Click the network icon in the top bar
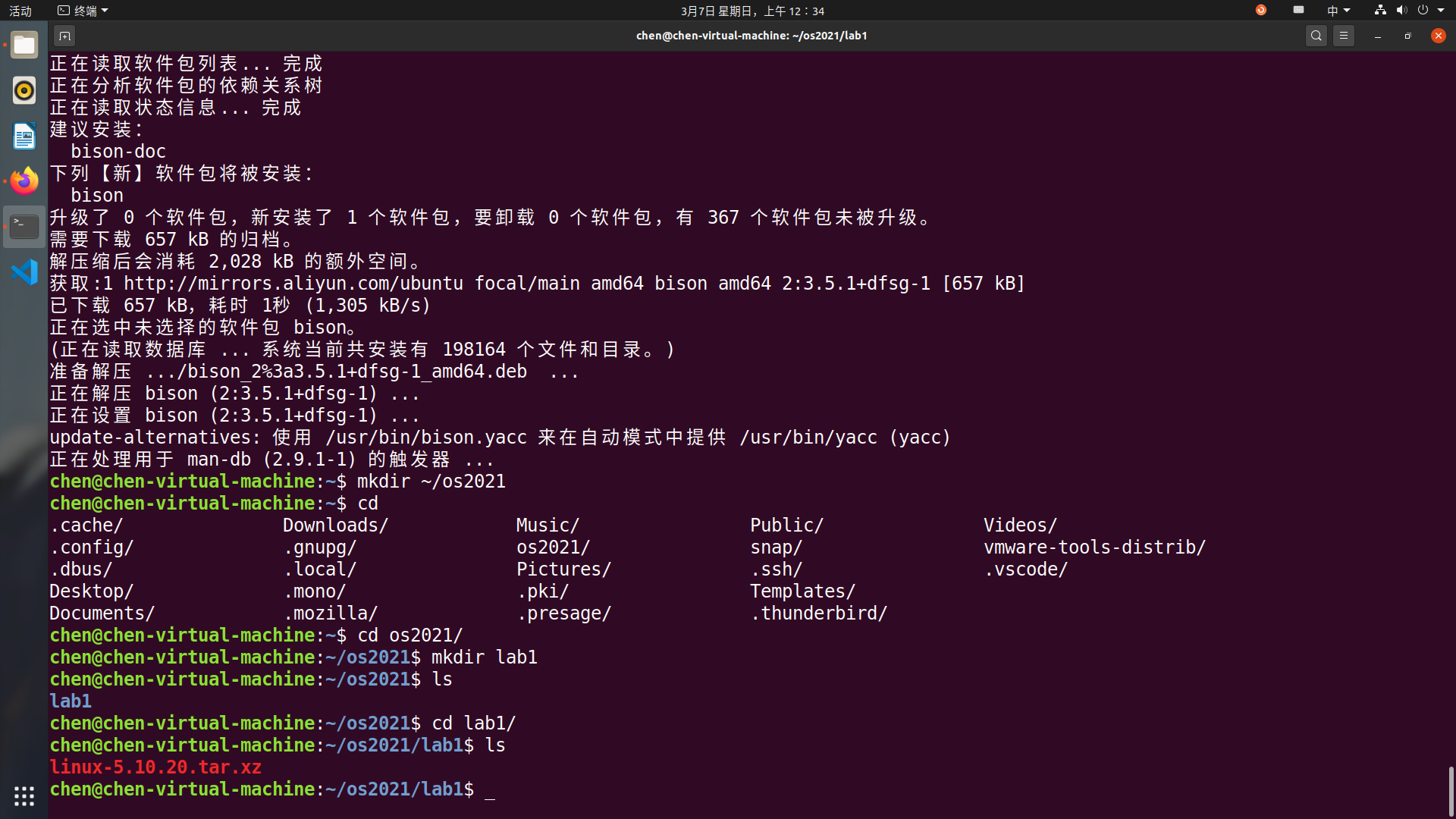Image resolution: width=1456 pixels, height=819 pixels. coord(1379,10)
